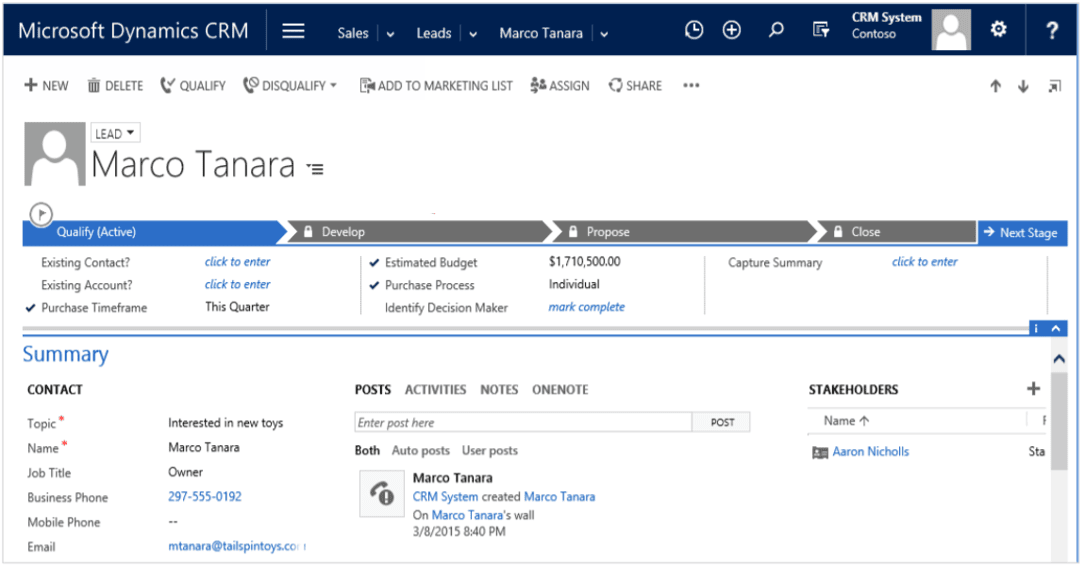This screenshot has height=566, width=1080.
Task: Expand the Sales area dropdown
Action: pyautogui.click(x=390, y=34)
